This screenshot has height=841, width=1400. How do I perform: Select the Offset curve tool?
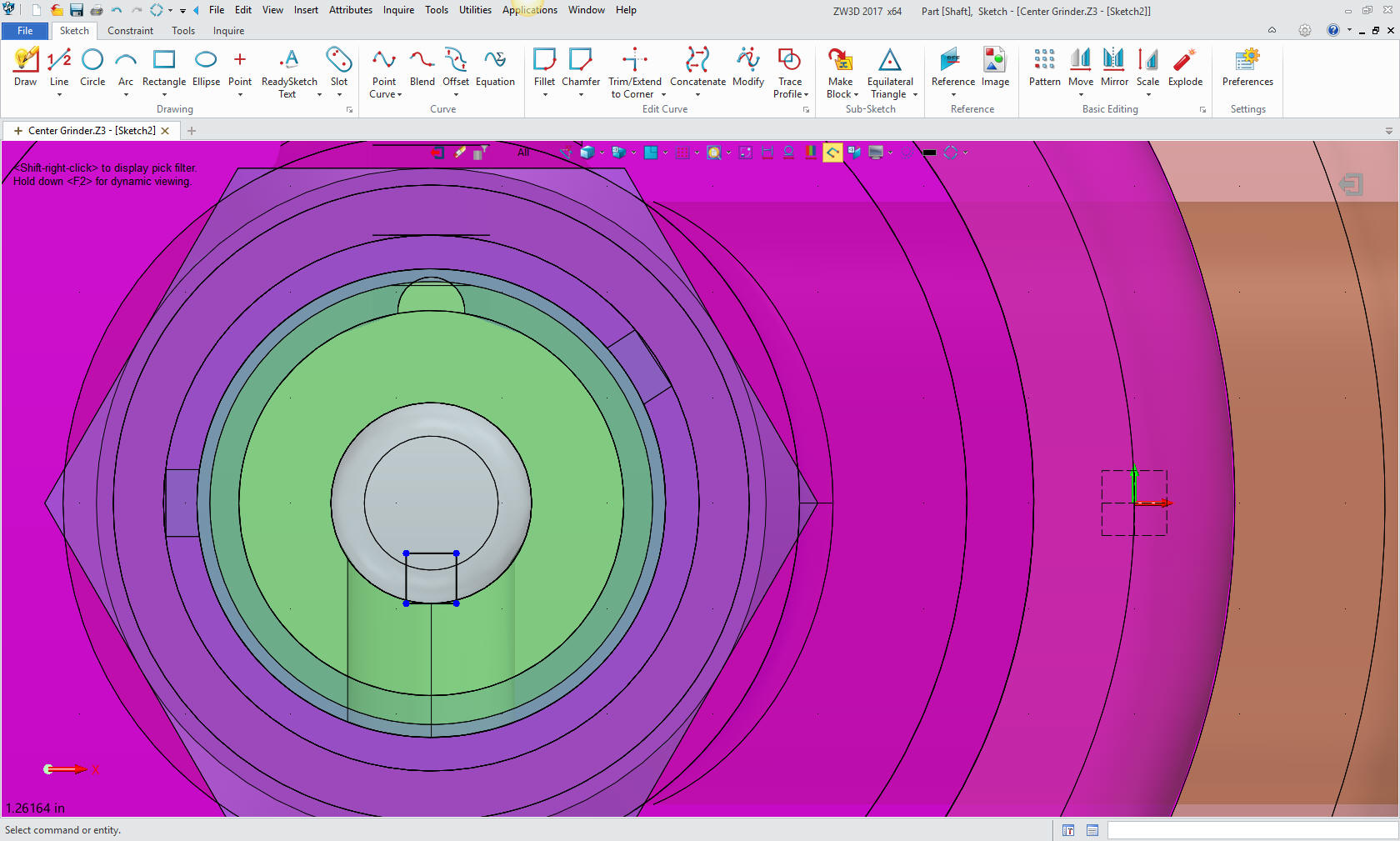click(x=456, y=67)
